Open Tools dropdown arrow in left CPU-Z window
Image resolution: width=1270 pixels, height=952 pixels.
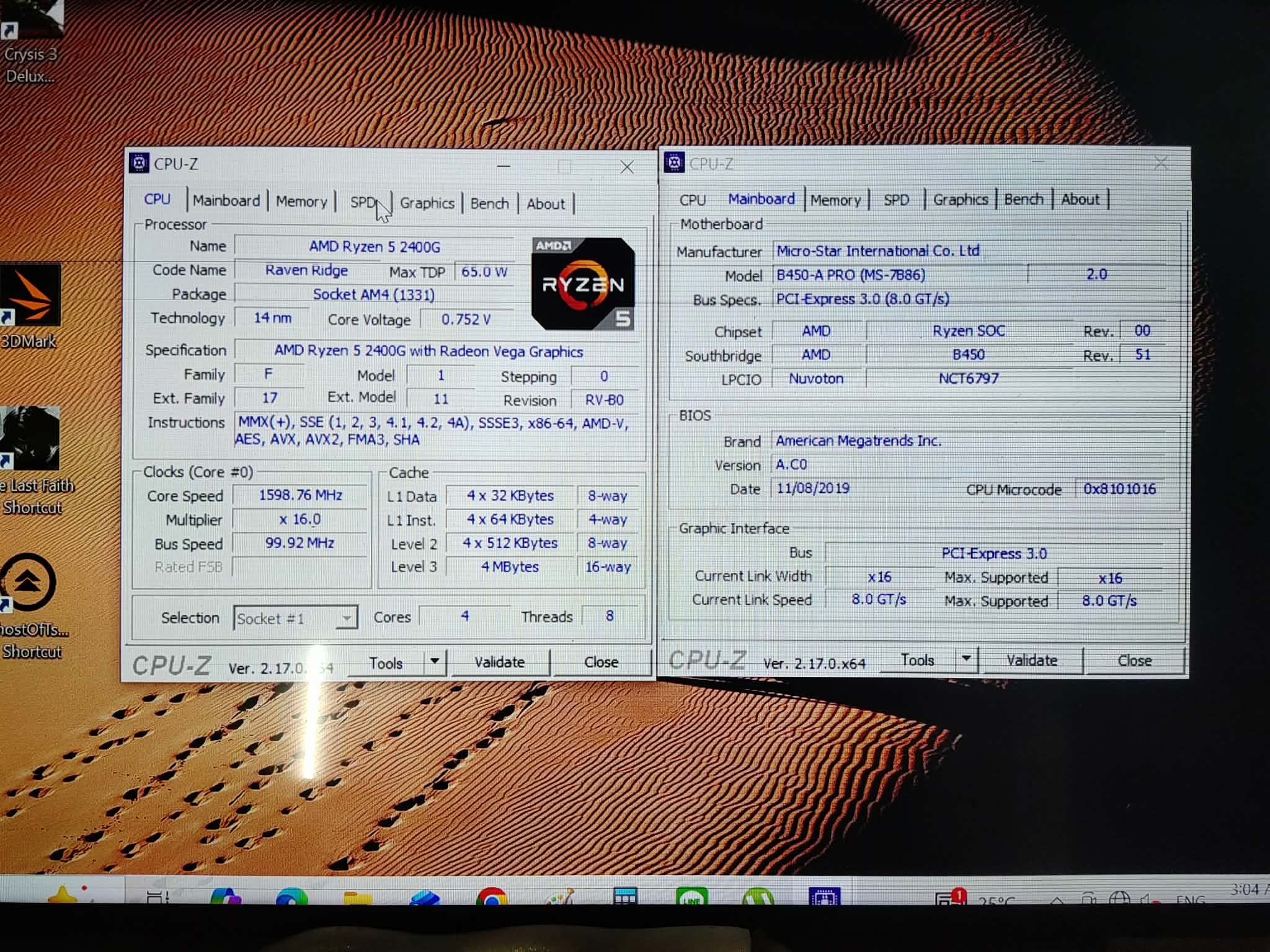[x=435, y=662]
